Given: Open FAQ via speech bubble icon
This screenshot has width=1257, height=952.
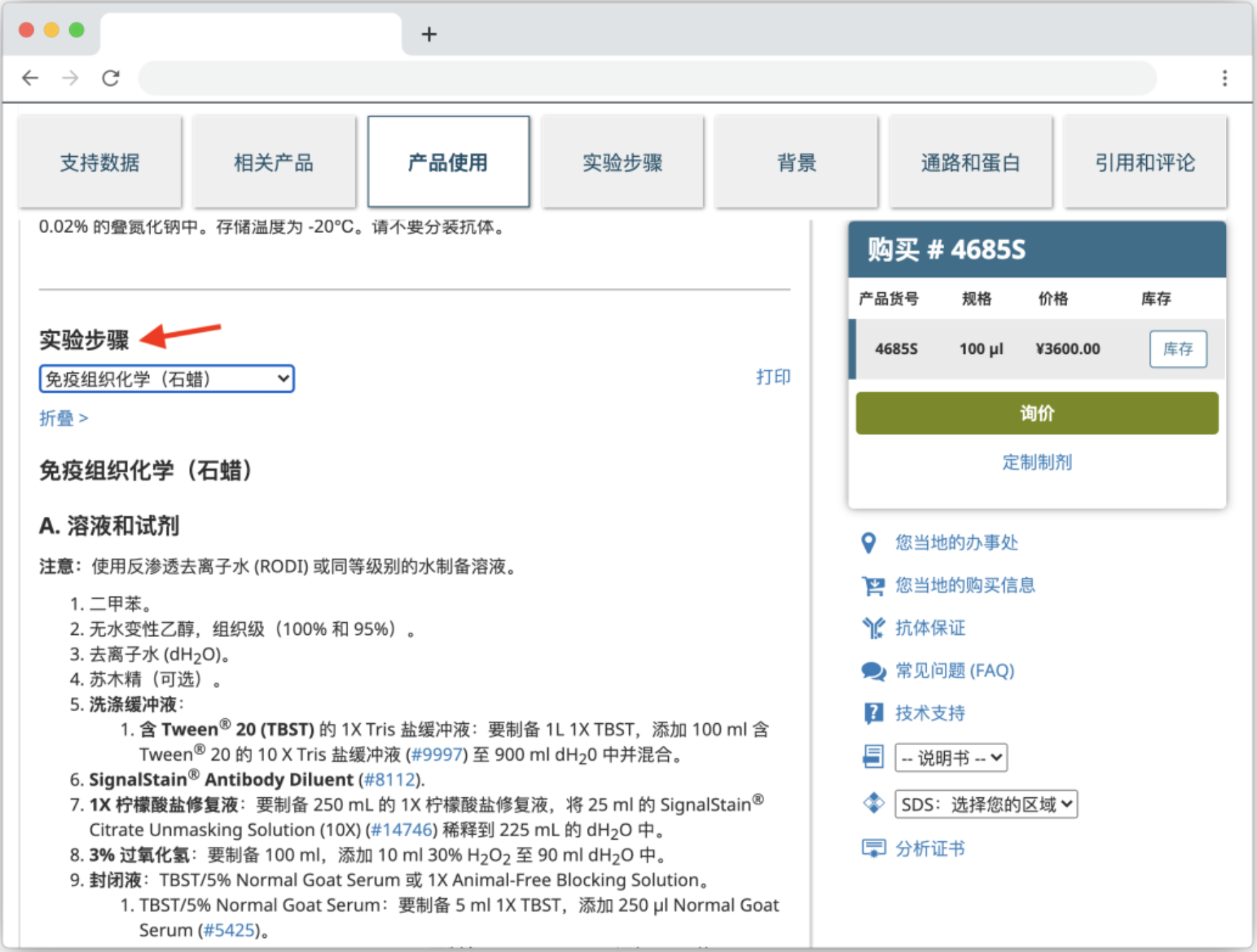Looking at the screenshot, I should click(x=873, y=671).
